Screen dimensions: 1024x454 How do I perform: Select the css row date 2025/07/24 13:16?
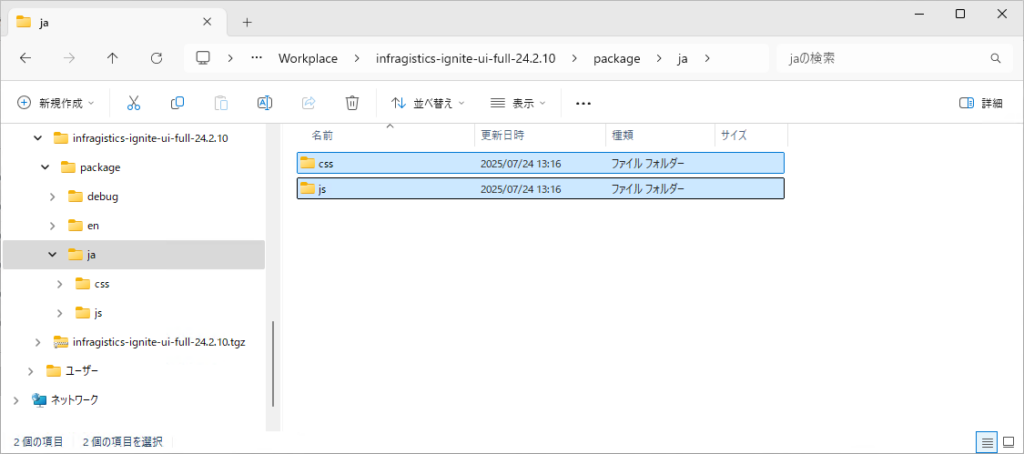(x=520, y=163)
